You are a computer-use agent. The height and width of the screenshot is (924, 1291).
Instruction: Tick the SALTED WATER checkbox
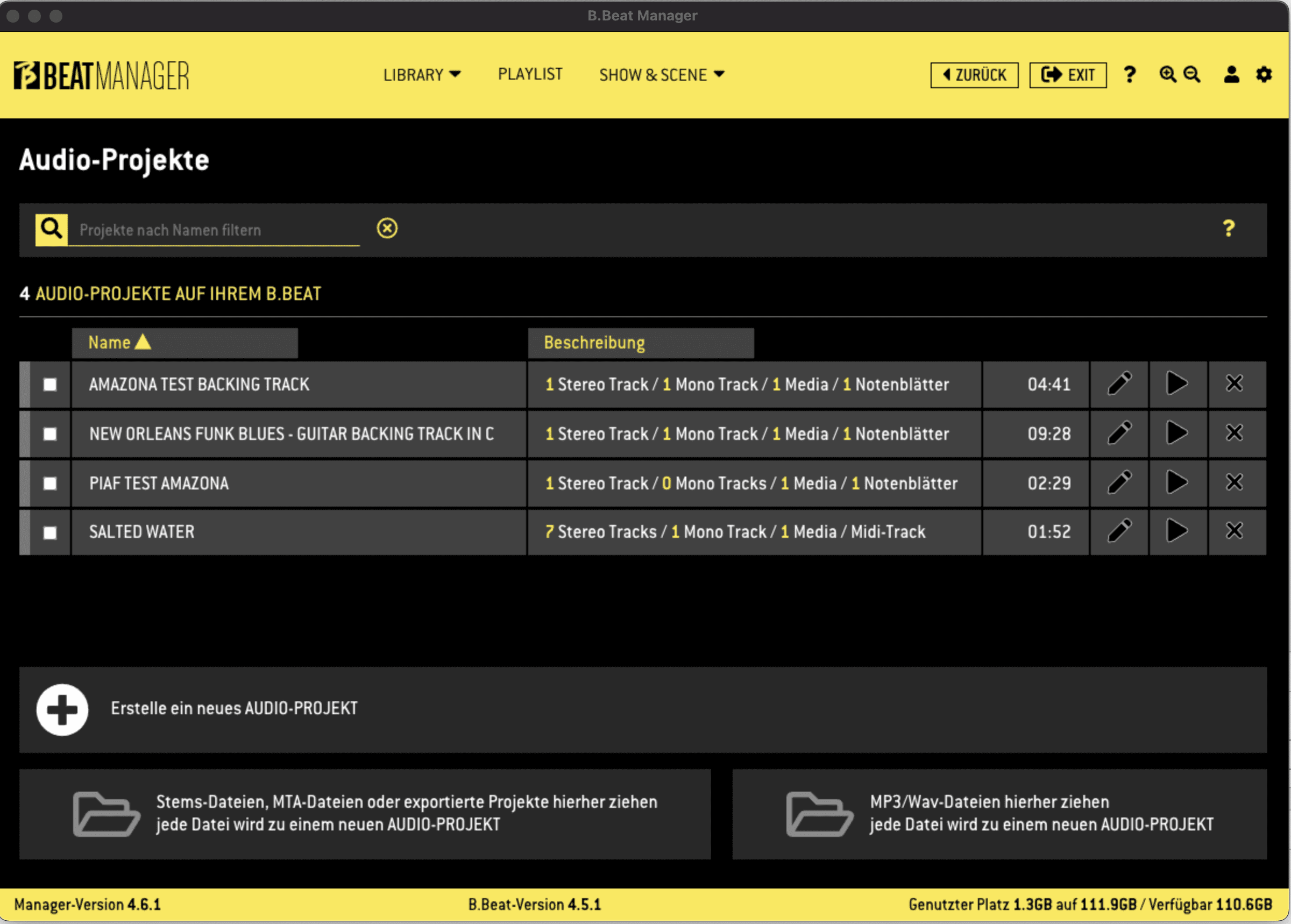[50, 532]
